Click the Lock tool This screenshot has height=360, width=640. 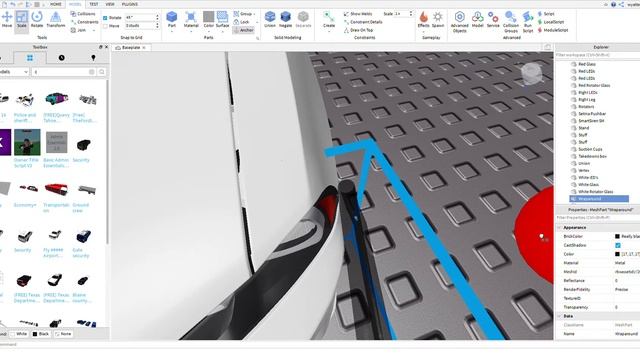coord(242,22)
